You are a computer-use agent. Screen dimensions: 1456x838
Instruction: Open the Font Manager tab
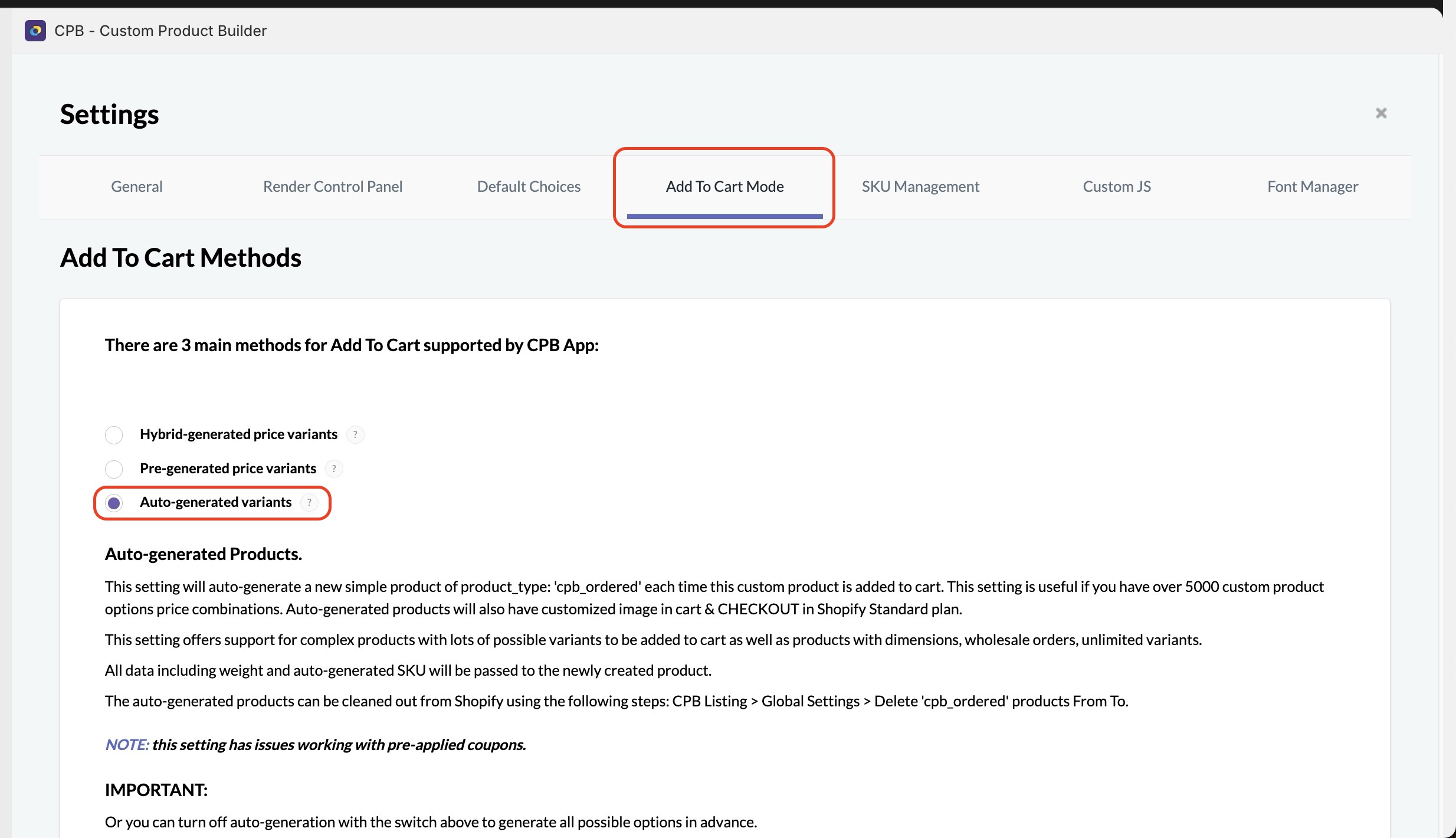coord(1313,187)
